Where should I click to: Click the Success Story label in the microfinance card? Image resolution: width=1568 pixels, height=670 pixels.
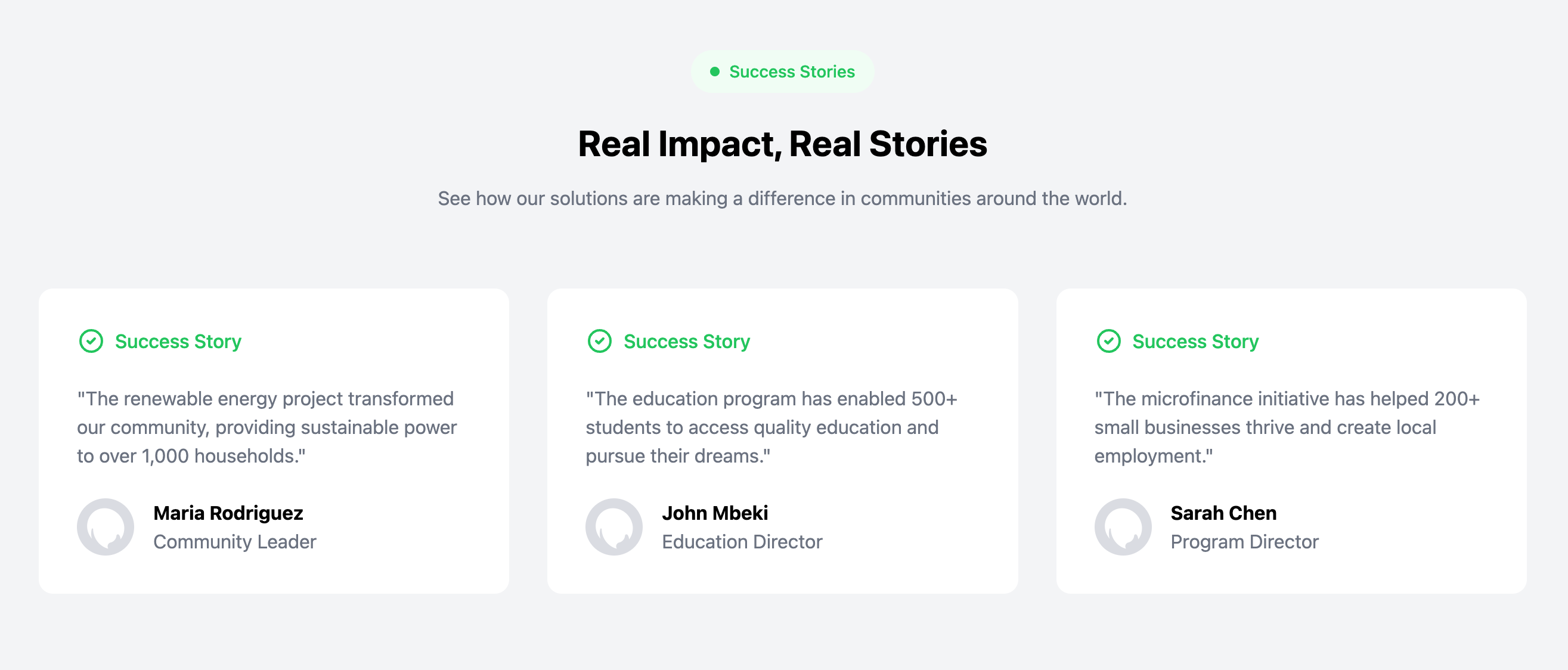coord(1195,342)
